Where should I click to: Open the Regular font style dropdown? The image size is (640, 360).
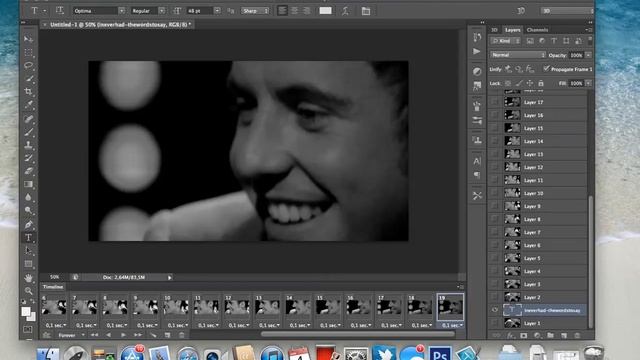(162, 11)
